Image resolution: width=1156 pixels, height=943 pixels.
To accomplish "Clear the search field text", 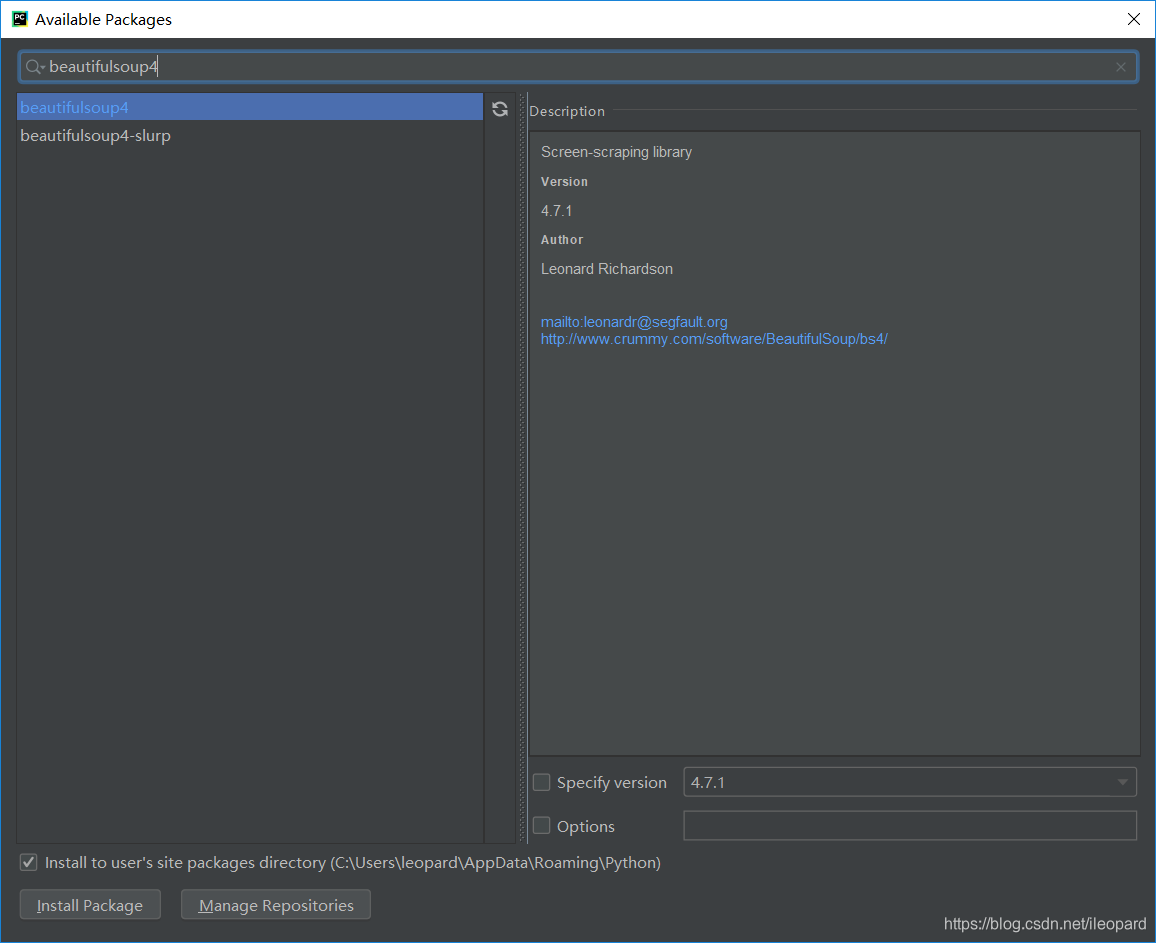I will [x=1121, y=67].
